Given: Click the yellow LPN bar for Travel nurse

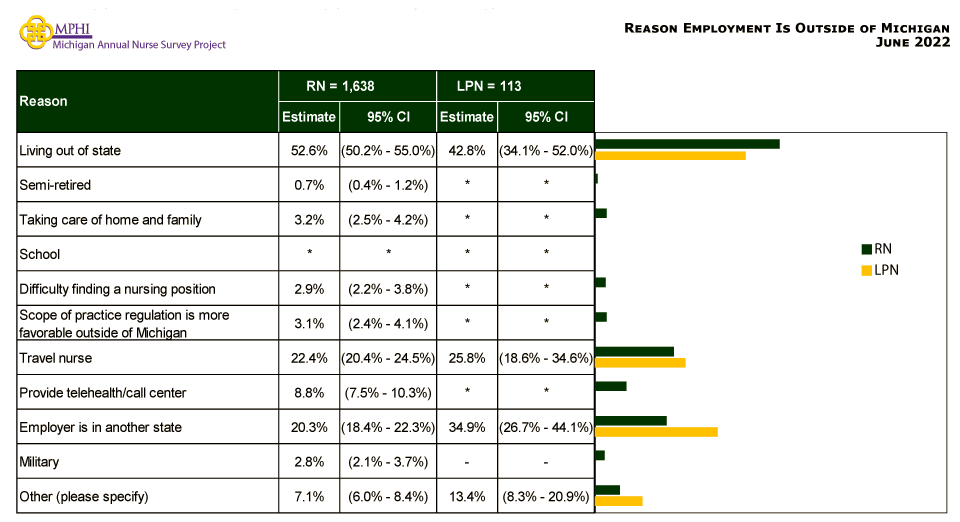Looking at the screenshot, I should pos(640,363).
